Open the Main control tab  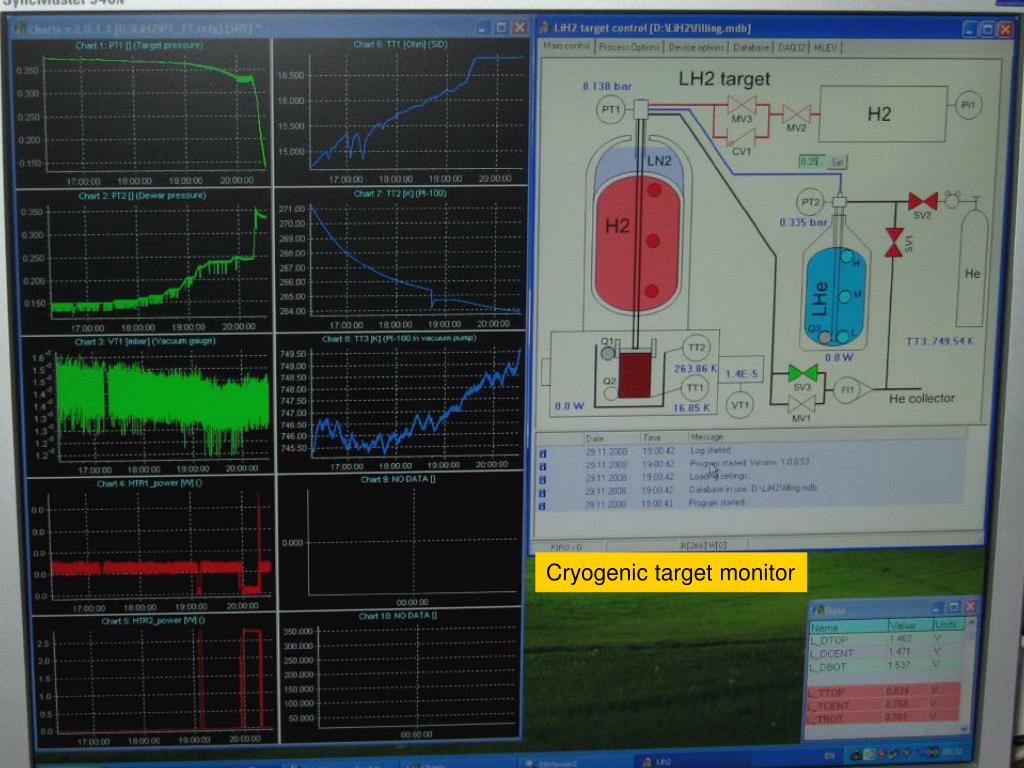tap(567, 47)
